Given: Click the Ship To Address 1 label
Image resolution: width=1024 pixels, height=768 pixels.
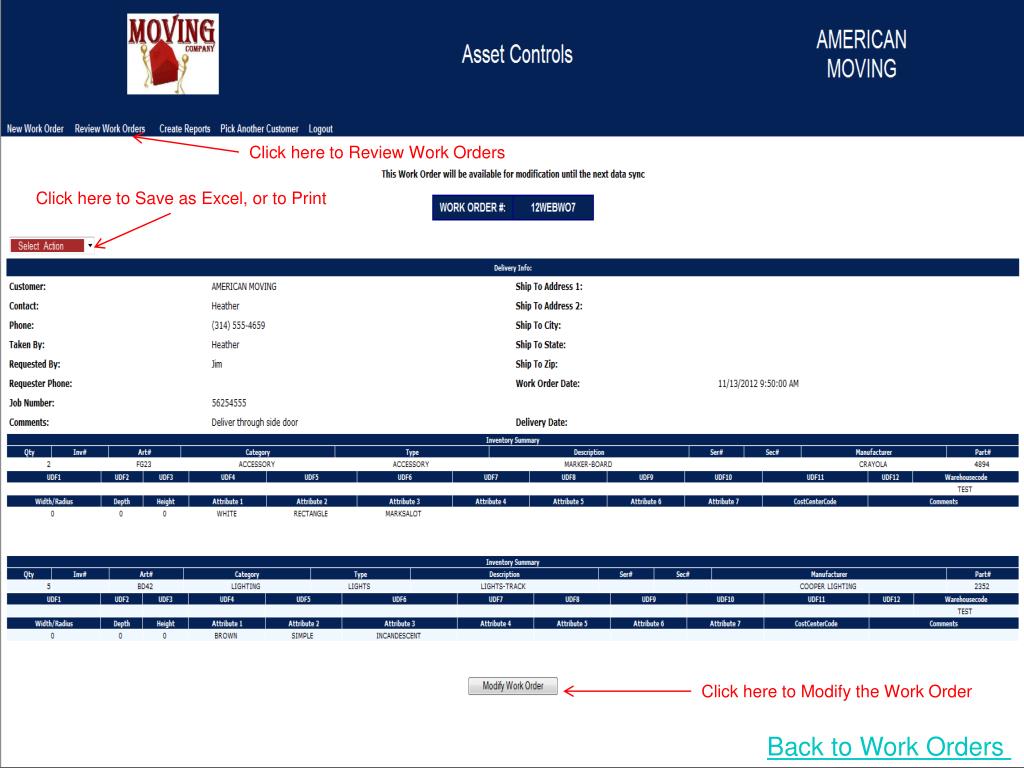Looking at the screenshot, I should pyautogui.click(x=549, y=287).
